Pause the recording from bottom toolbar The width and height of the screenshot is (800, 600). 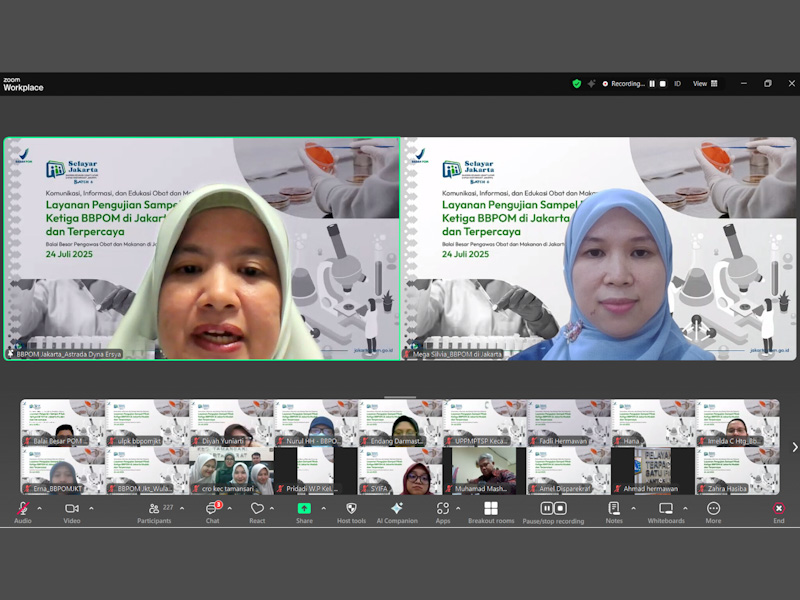point(546,508)
